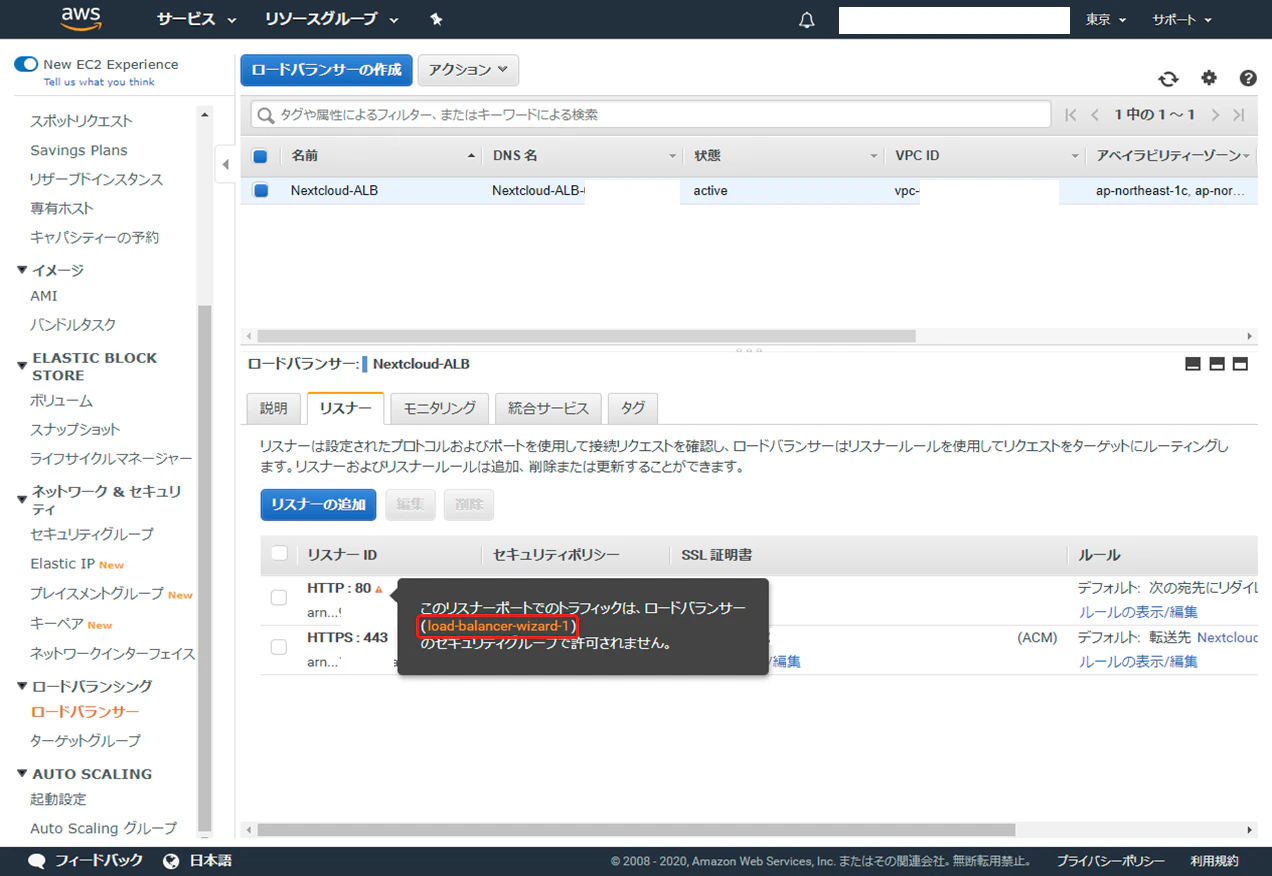The height and width of the screenshot is (876, 1272).
Task: Maximize the details pane layout icon
Action: [x=1241, y=364]
